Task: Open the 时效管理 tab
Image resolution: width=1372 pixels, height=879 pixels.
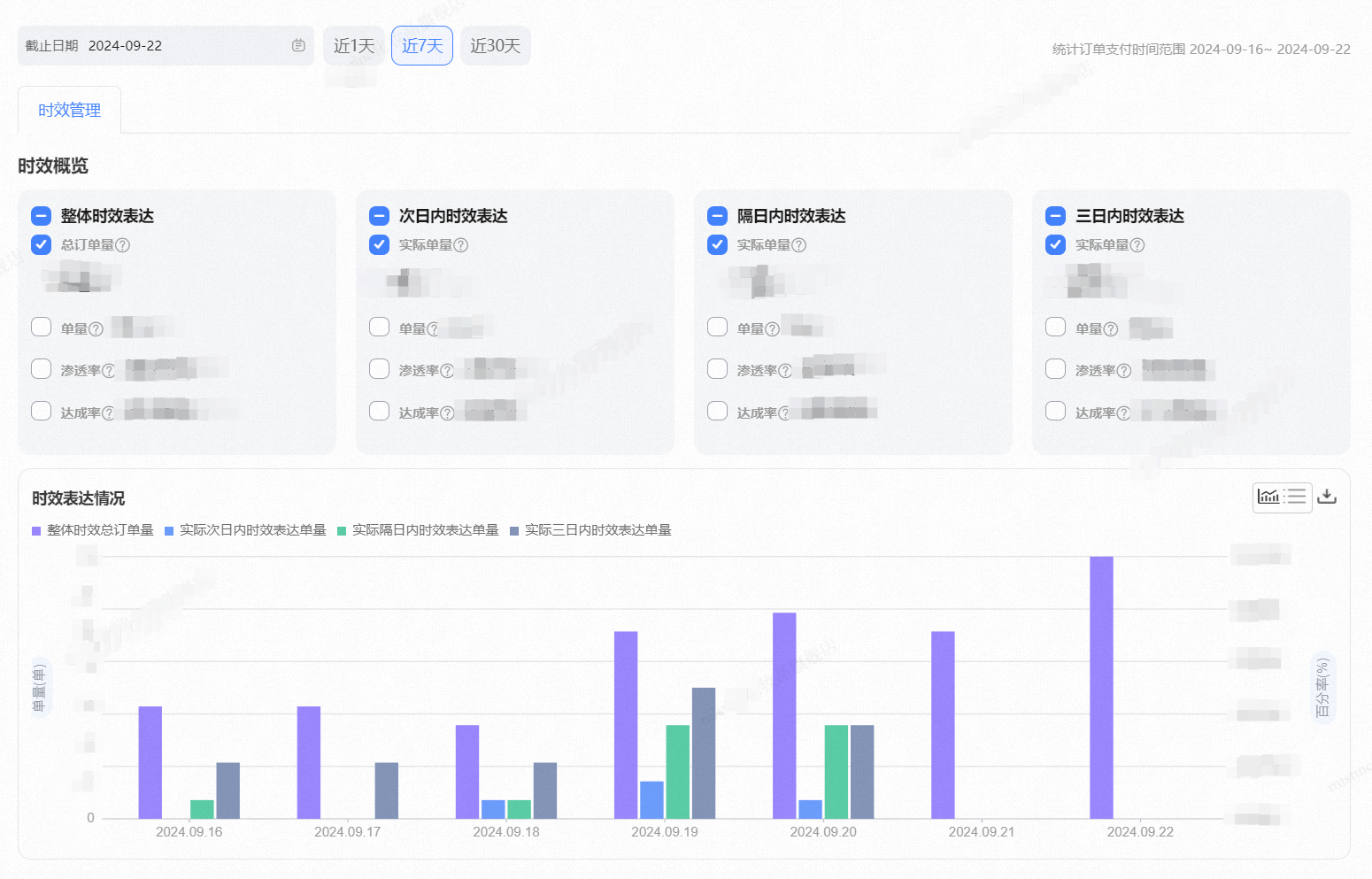Action: (69, 110)
